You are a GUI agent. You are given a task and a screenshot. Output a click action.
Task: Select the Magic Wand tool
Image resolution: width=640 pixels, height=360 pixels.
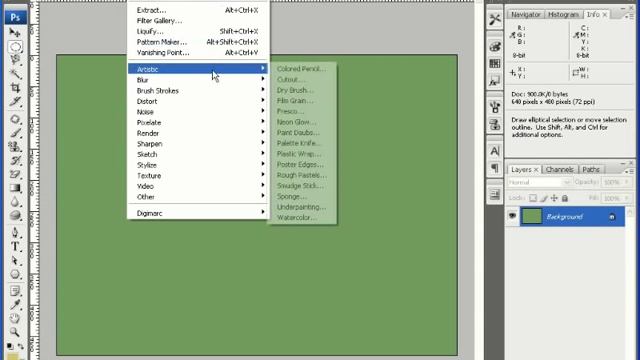[15, 74]
